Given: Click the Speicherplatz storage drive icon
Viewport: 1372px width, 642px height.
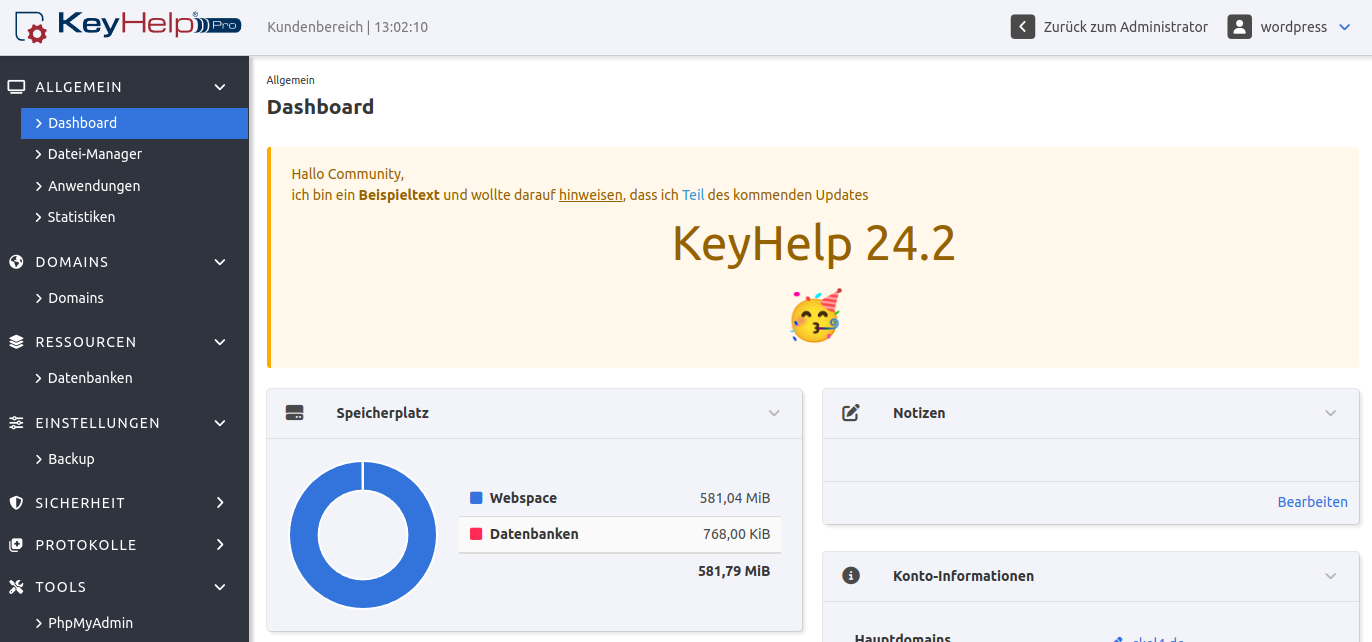Looking at the screenshot, I should (x=294, y=413).
